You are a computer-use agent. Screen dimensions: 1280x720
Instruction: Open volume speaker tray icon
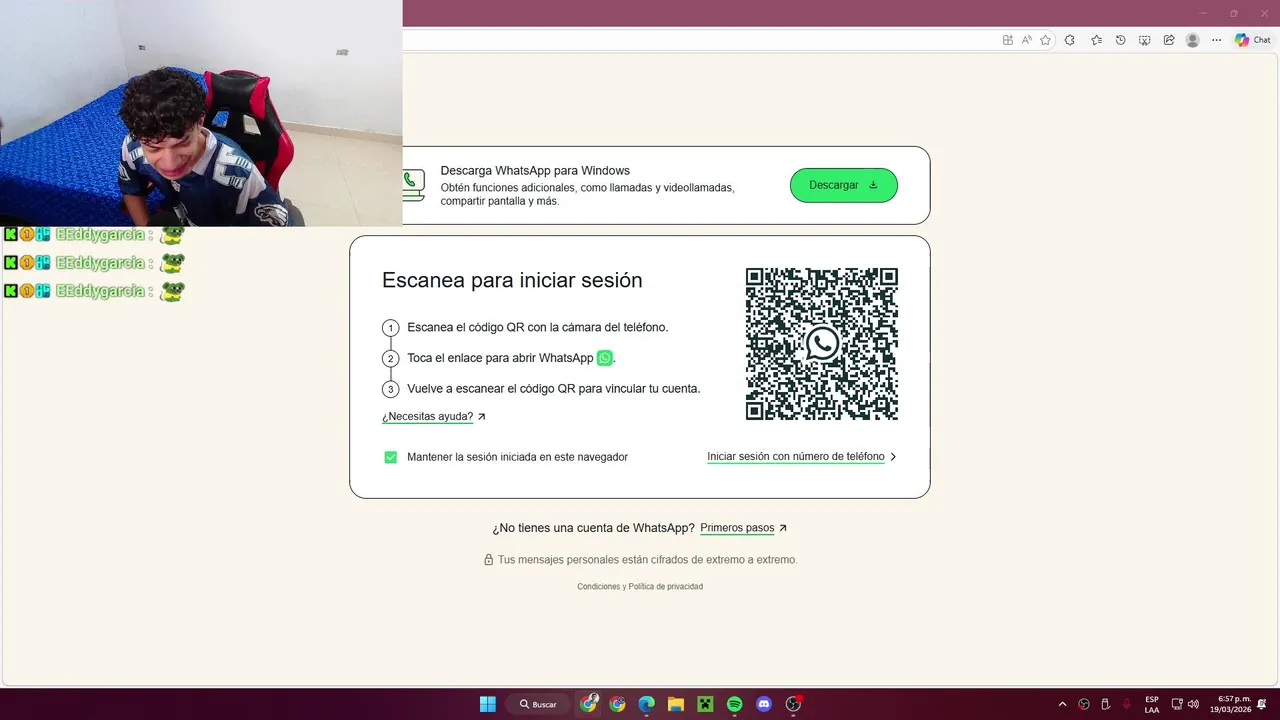[1193, 704]
